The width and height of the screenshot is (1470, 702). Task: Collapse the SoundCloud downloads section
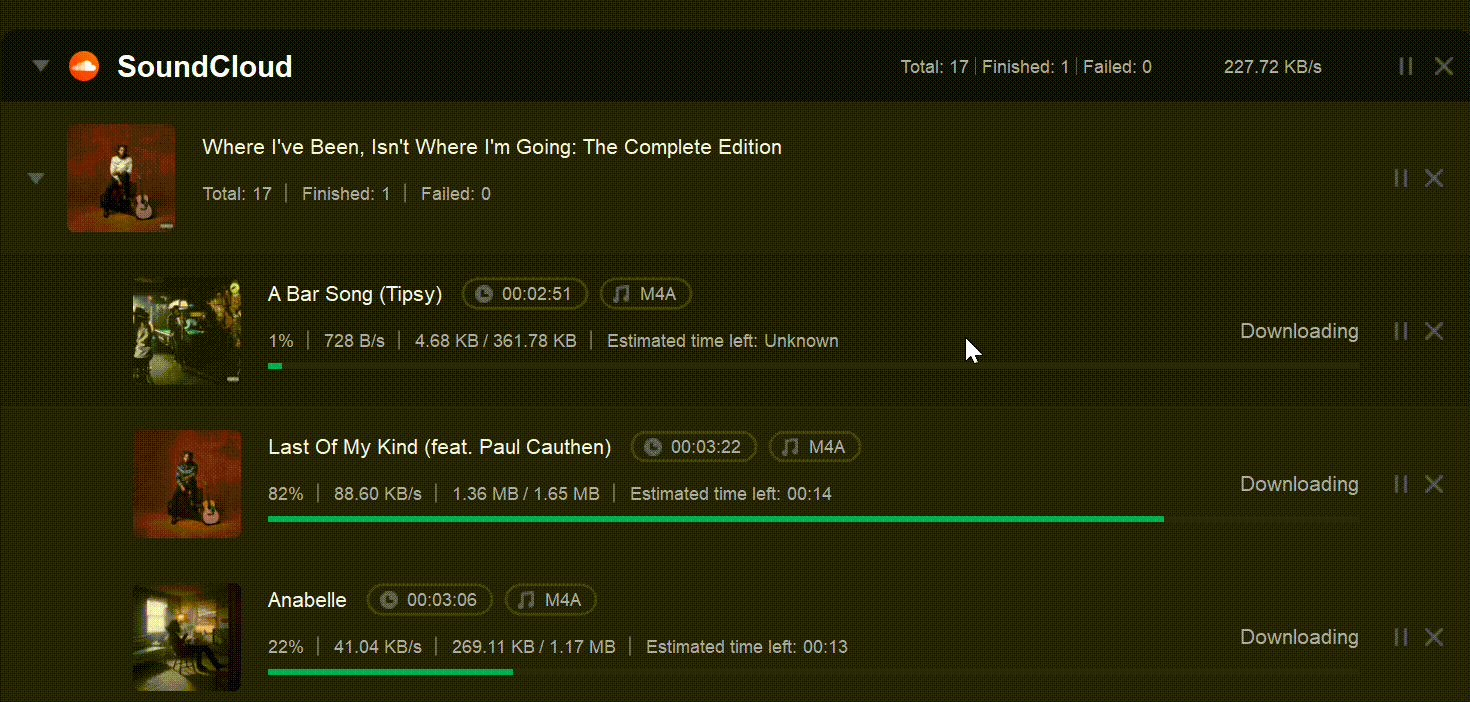[x=39, y=65]
